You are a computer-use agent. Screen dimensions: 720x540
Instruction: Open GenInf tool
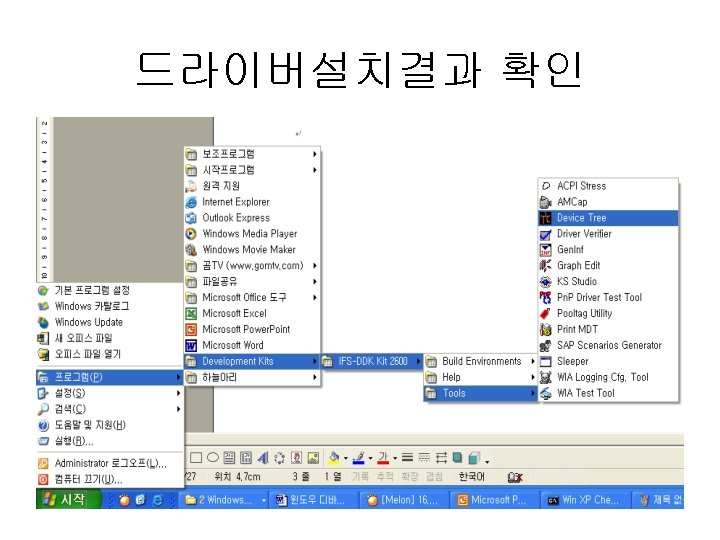tap(608, 250)
